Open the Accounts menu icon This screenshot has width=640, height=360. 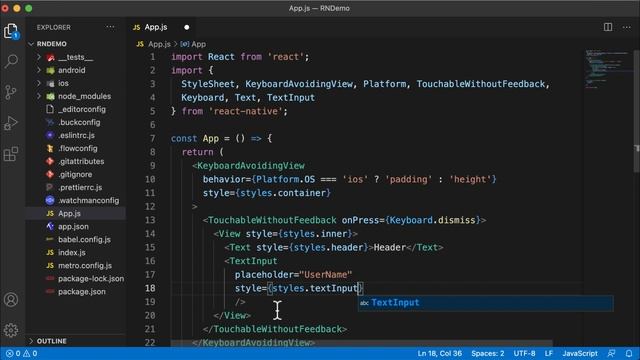[x=11, y=300]
